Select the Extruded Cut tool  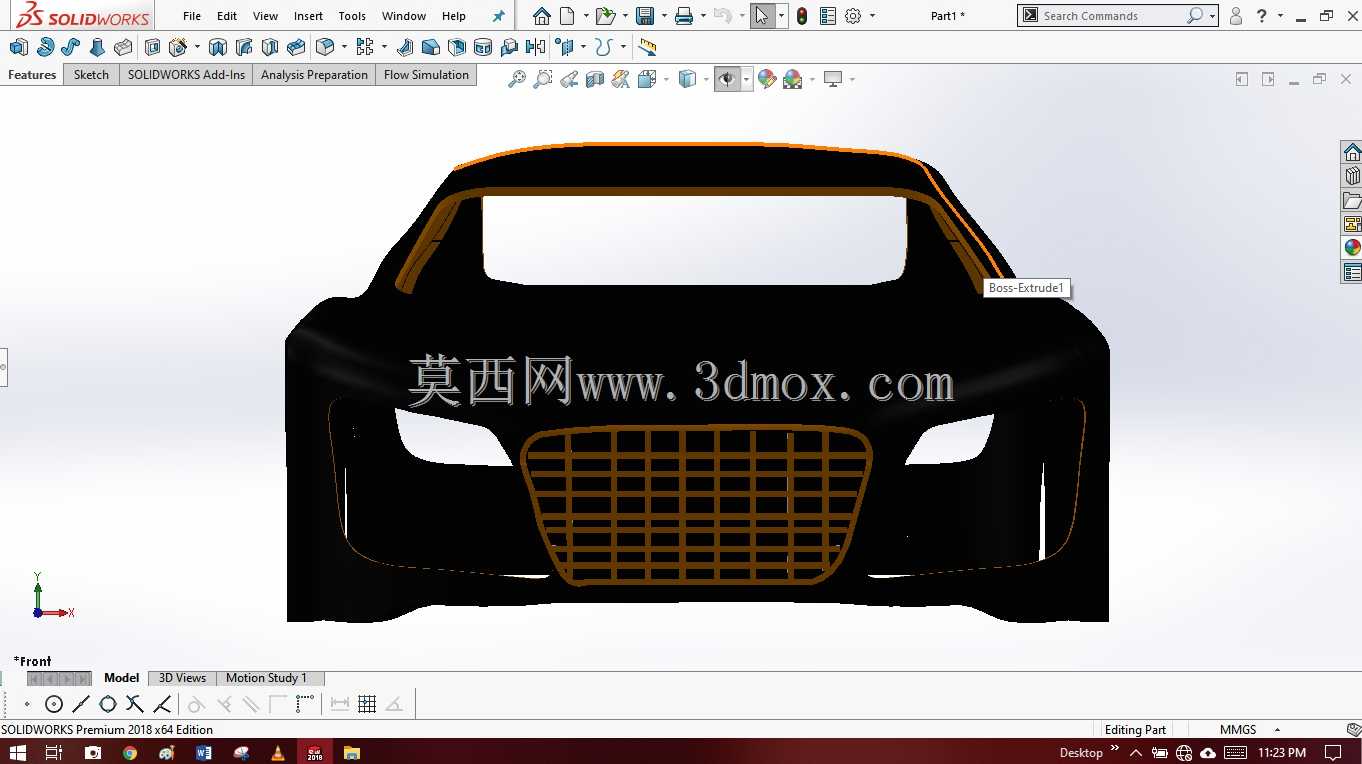152,47
